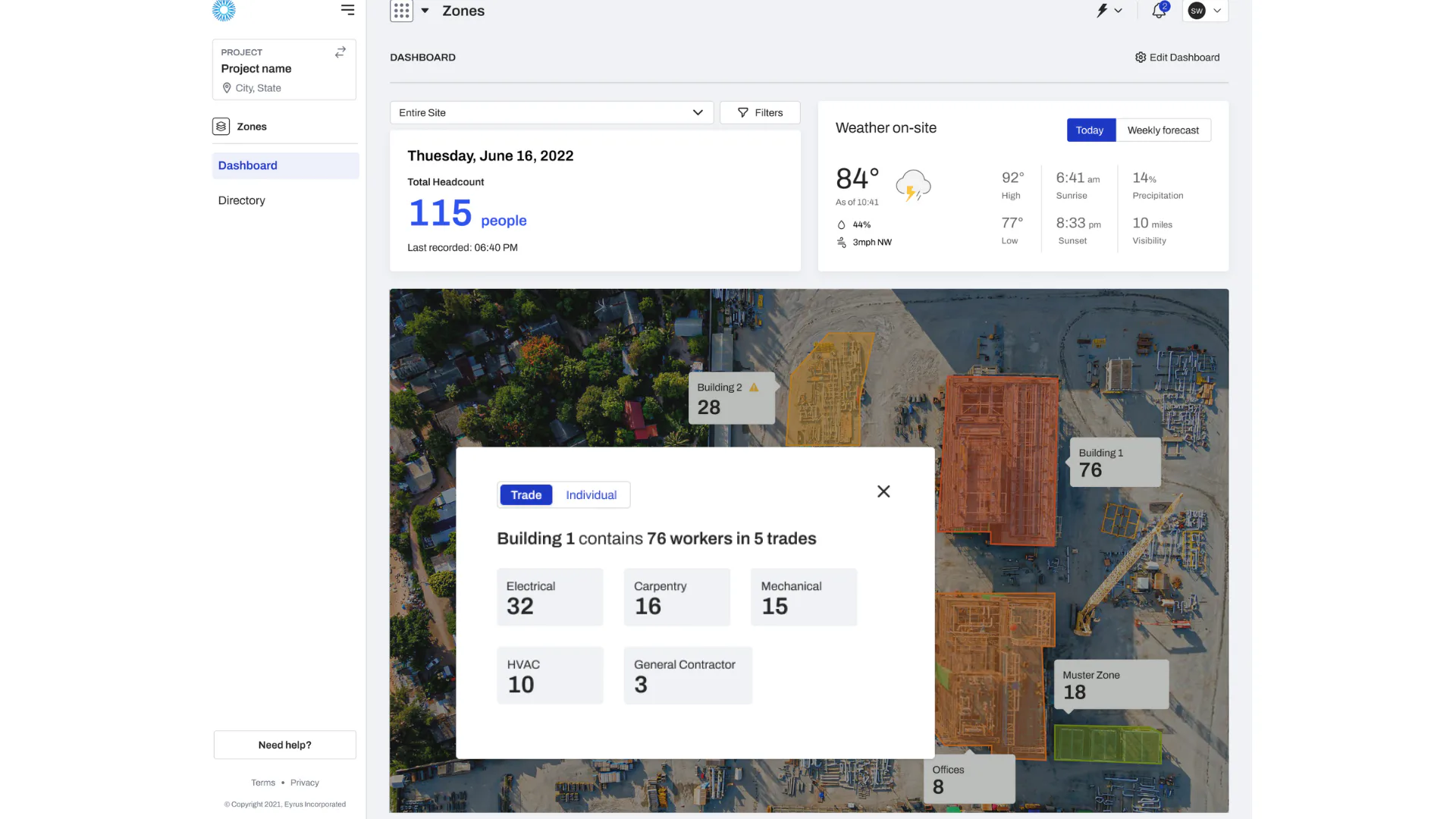1456x819 pixels.
Task: Click the triangle arrow beside Zones title
Action: coord(425,11)
